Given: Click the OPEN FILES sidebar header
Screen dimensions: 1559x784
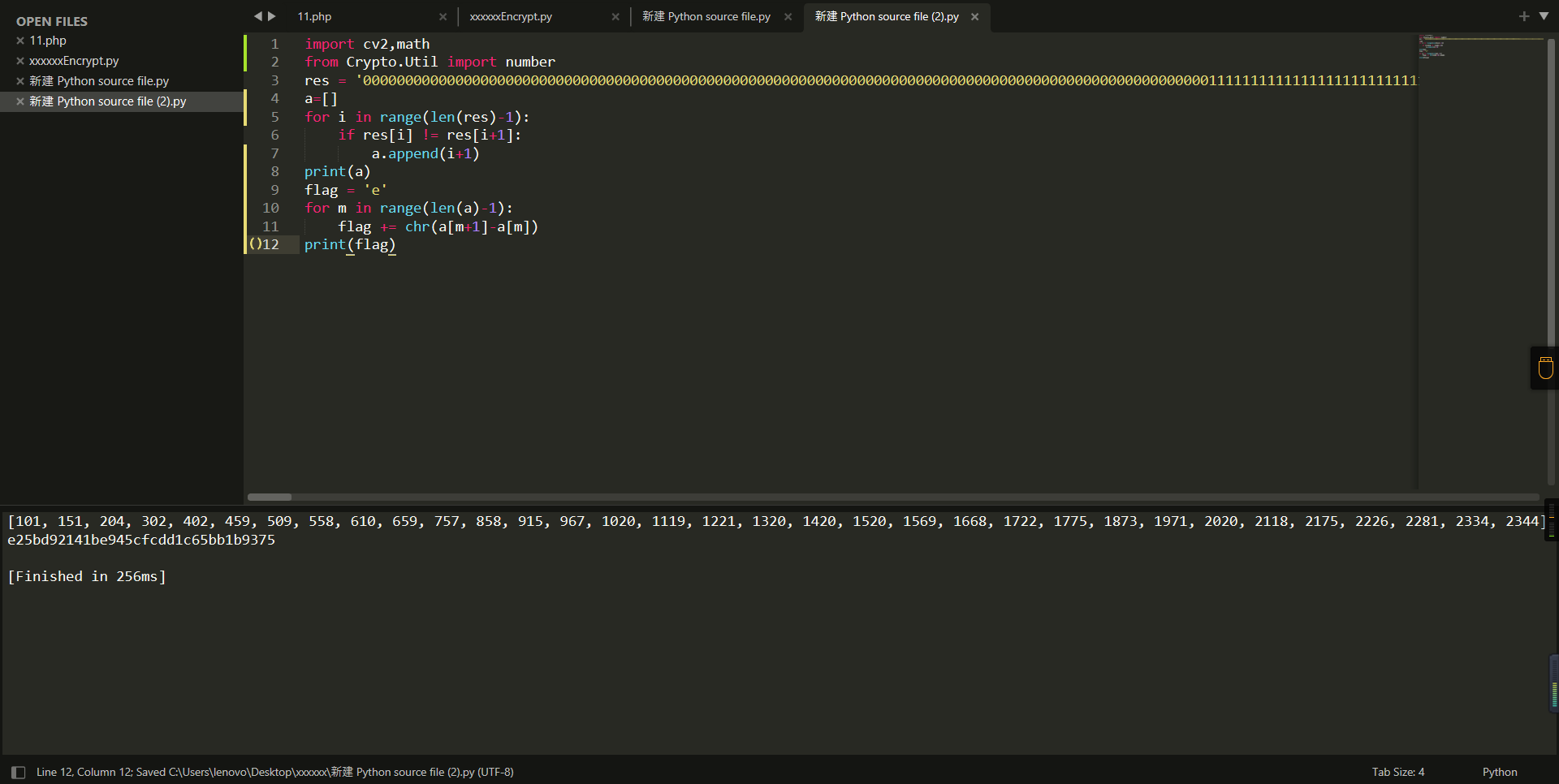Looking at the screenshot, I should tap(52, 21).
